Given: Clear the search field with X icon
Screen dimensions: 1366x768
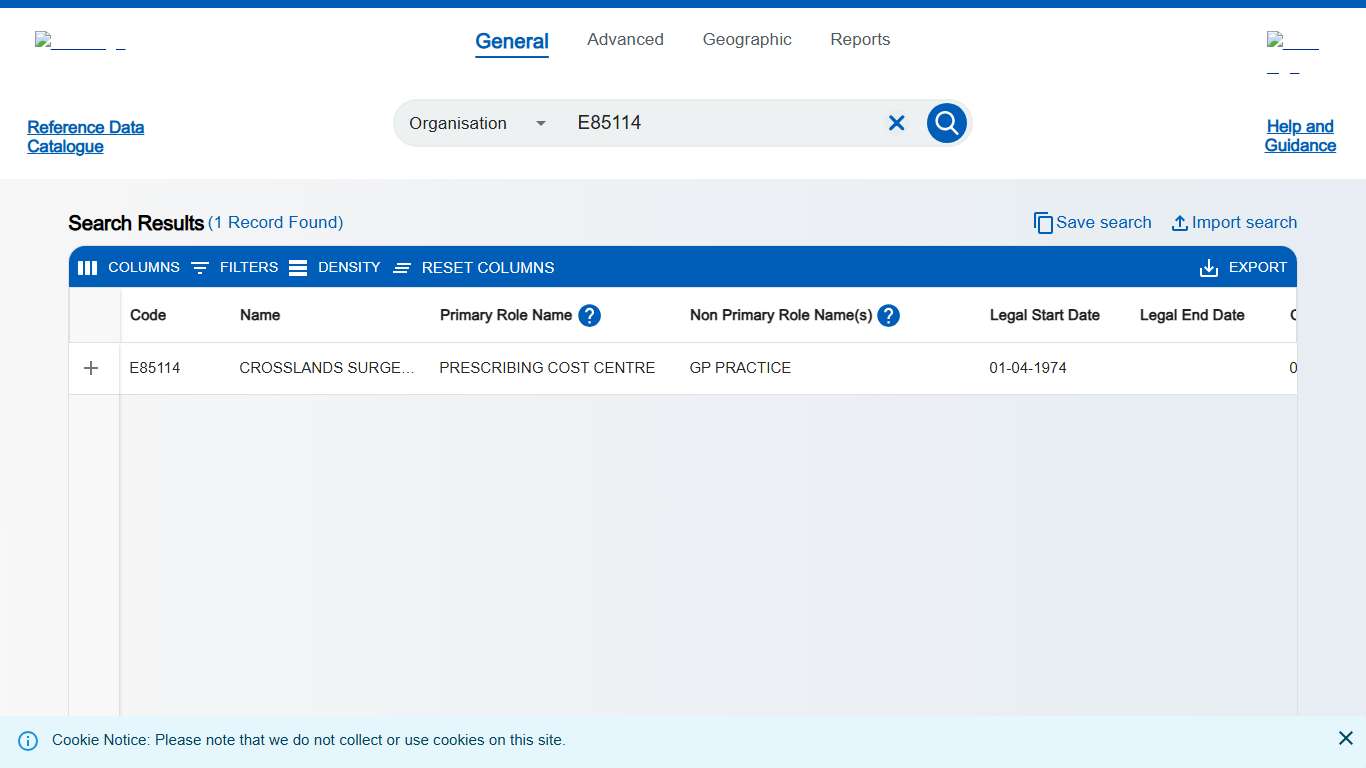Looking at the screenshot, I should coord(896,123).
